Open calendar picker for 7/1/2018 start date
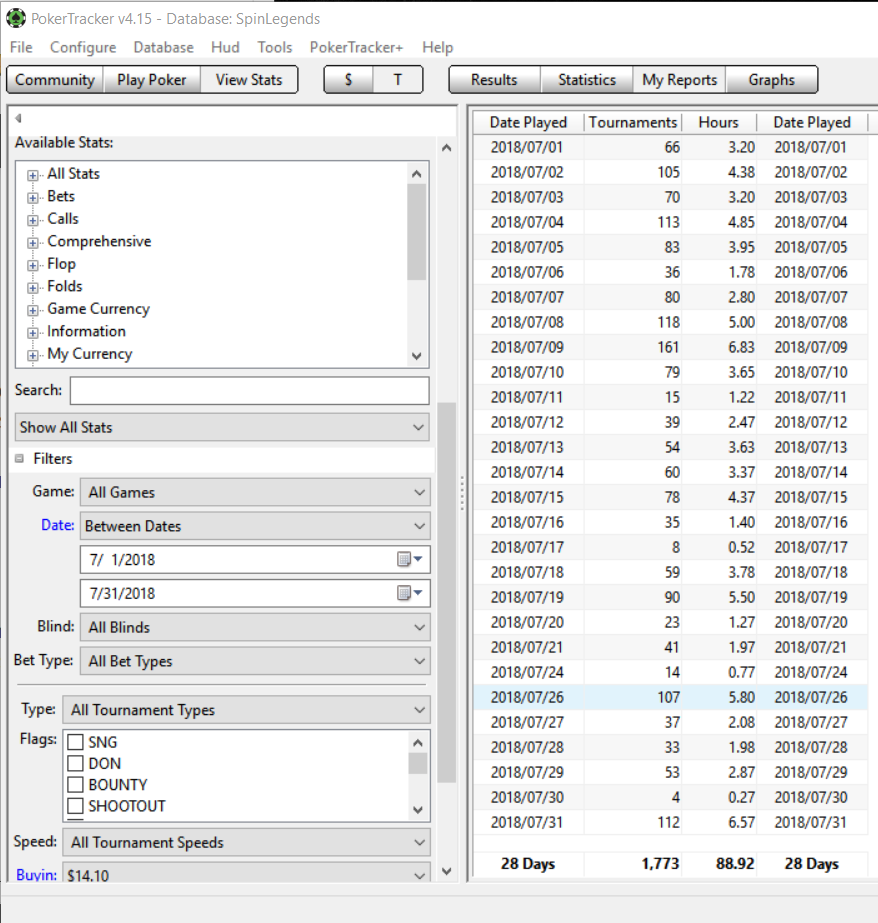Screen dimensions: 878x923 pyautogui.click(x=410, y=559)
